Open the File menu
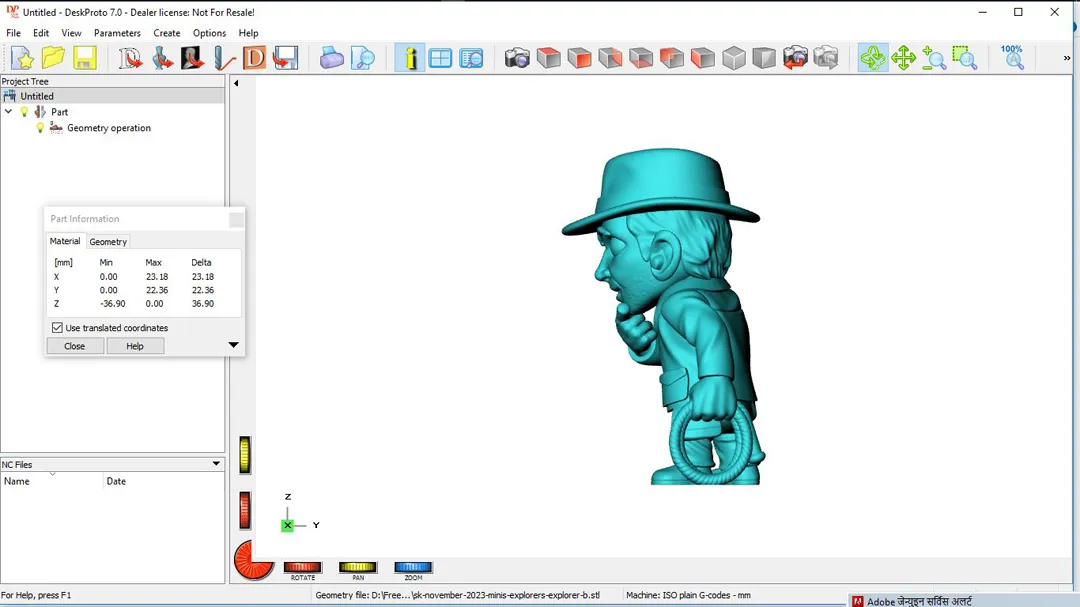Viewport: 1080px width, 607px height. 13,33
